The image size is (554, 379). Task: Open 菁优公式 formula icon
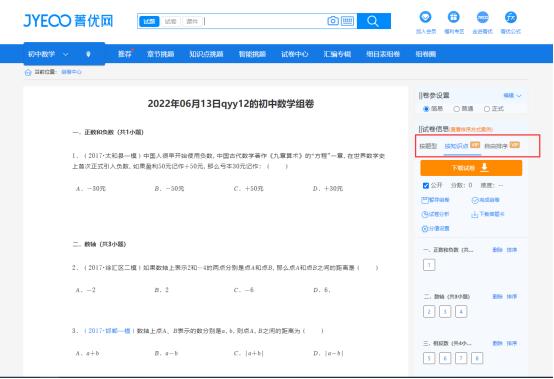(511, 17)
